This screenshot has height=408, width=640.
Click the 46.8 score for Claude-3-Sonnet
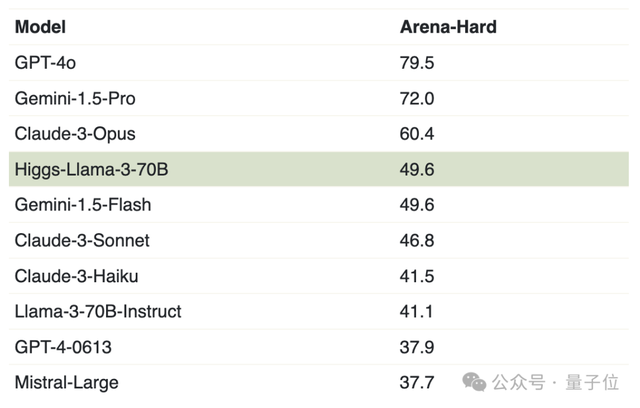417,240
